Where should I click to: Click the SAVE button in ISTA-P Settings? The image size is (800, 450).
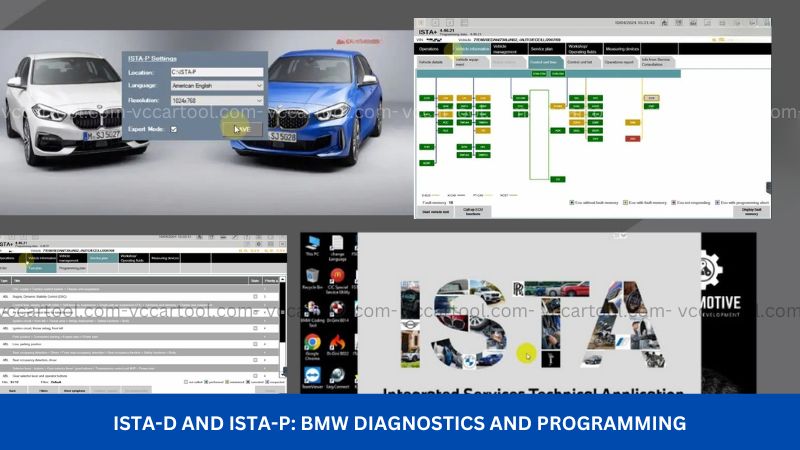click(243, 129)
